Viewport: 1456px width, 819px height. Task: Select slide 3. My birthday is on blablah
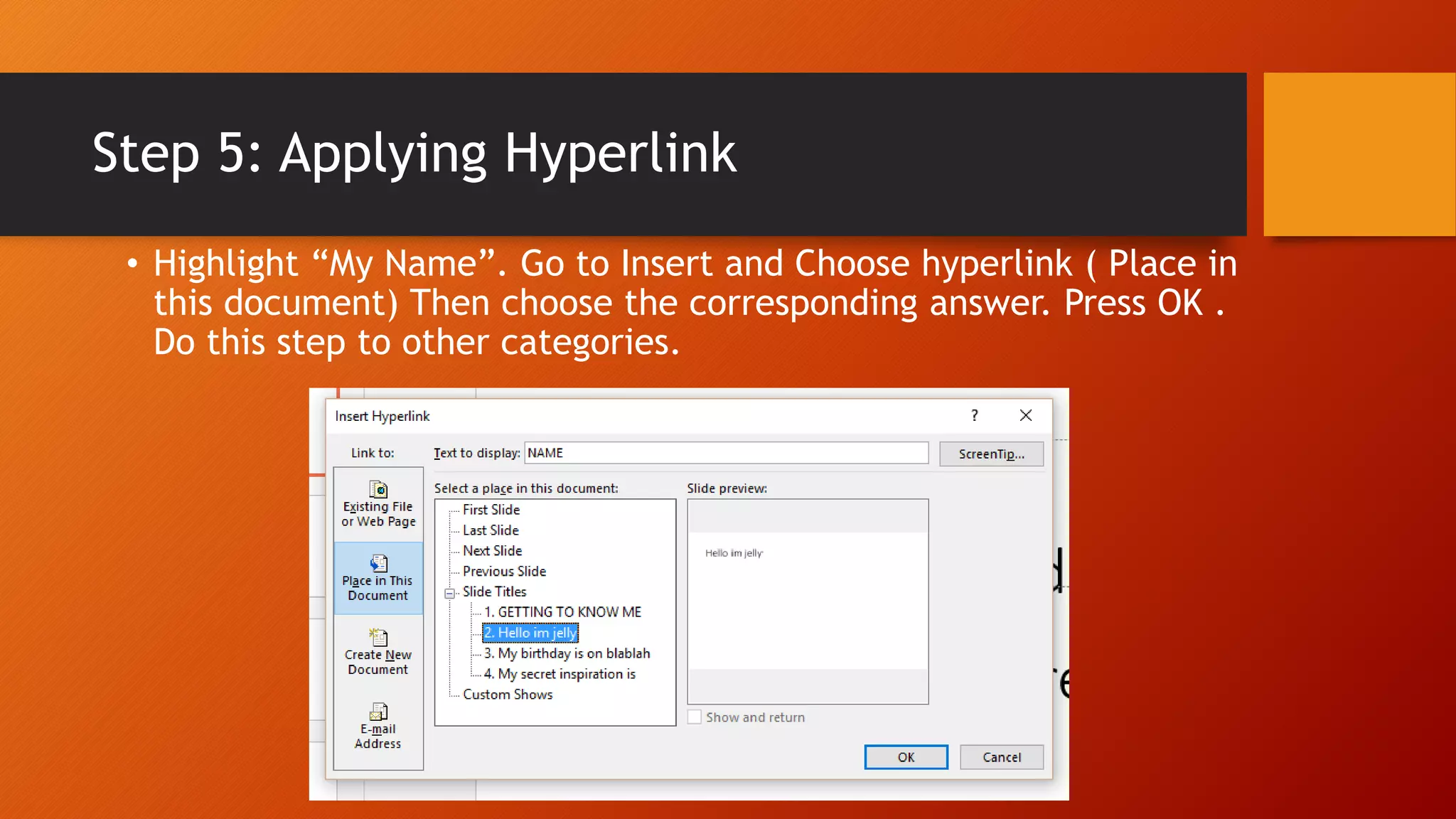[x=567, y=653]
